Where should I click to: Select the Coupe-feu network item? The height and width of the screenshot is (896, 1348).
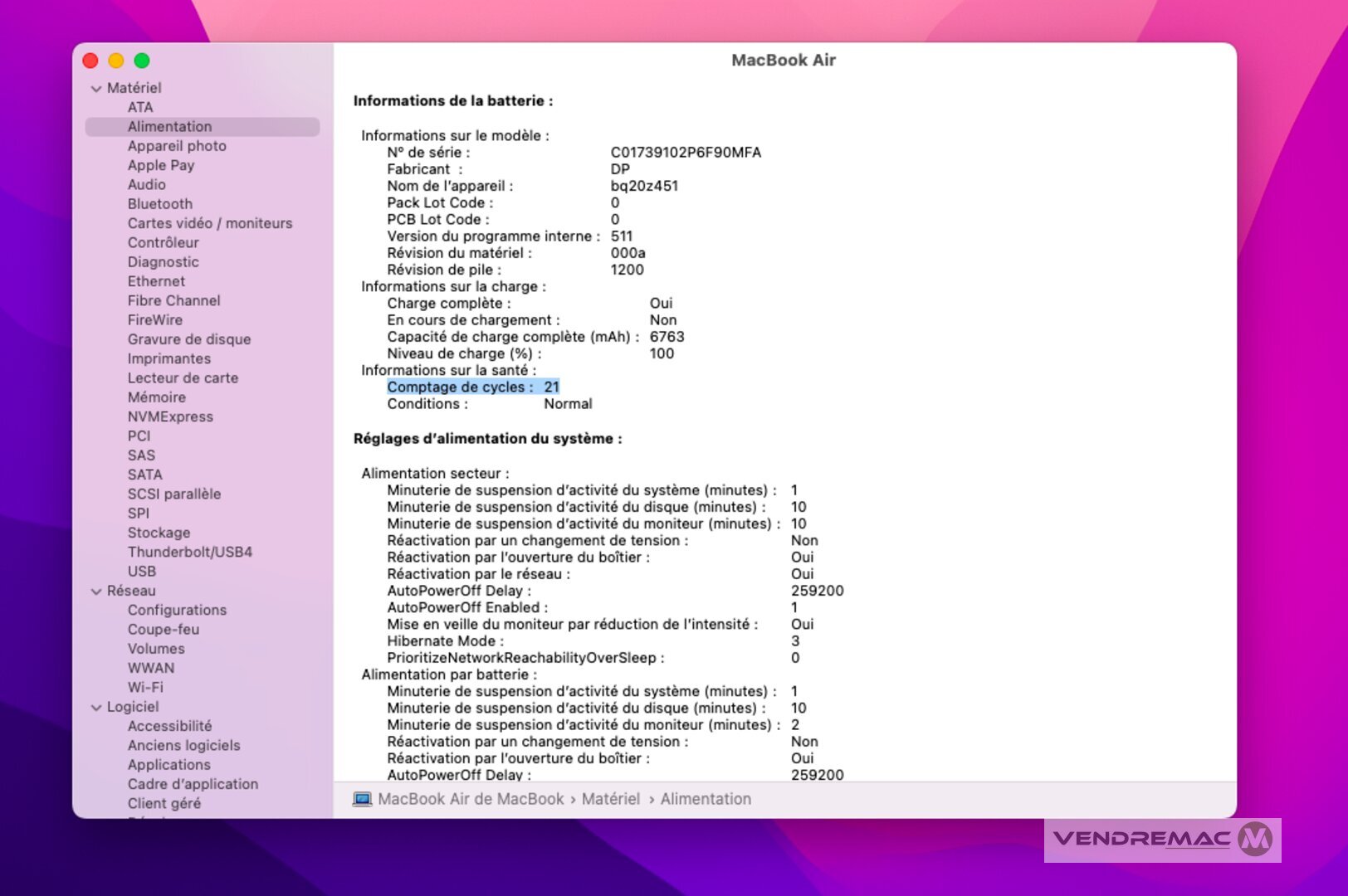tap(163, 630)
